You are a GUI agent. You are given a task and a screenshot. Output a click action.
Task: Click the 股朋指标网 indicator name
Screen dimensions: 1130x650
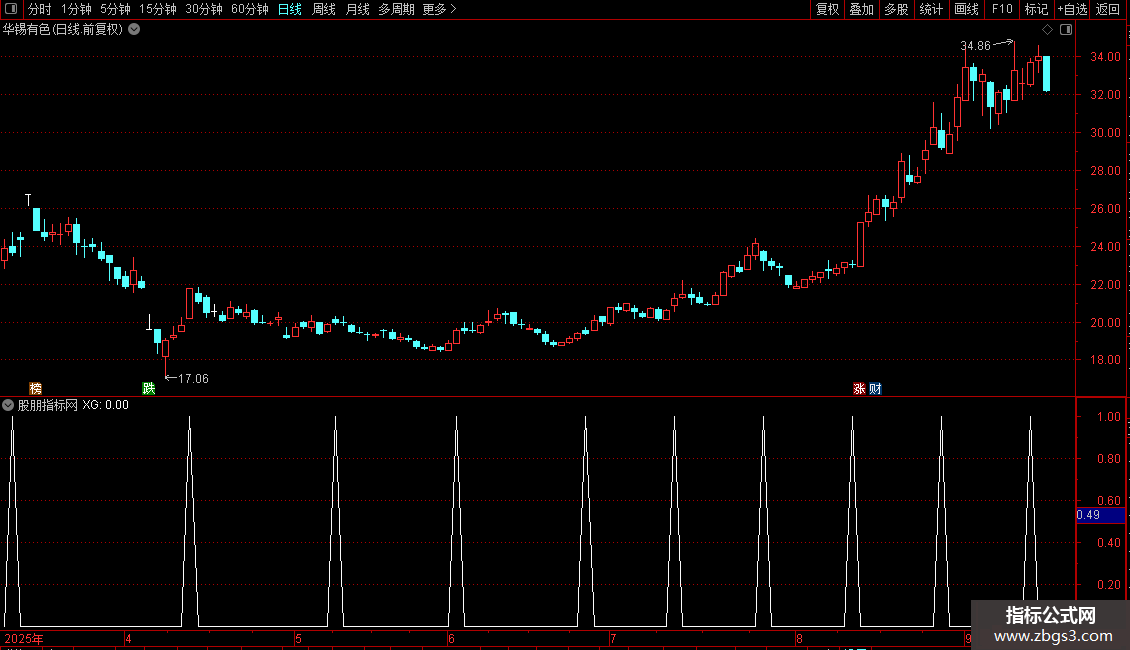click(48, 405)
